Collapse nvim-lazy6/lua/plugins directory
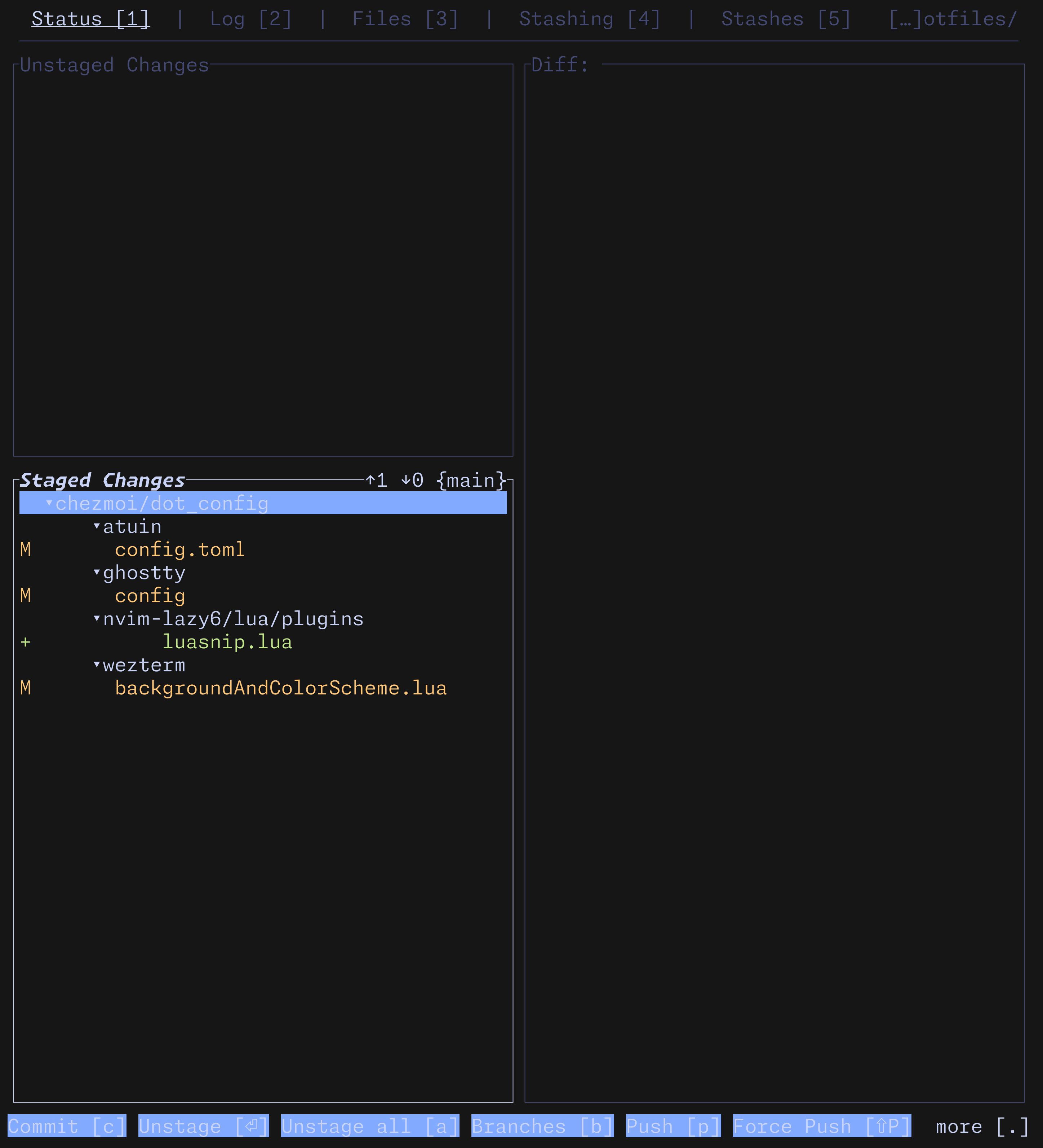1043x1148 pixels. click(97, 618)
